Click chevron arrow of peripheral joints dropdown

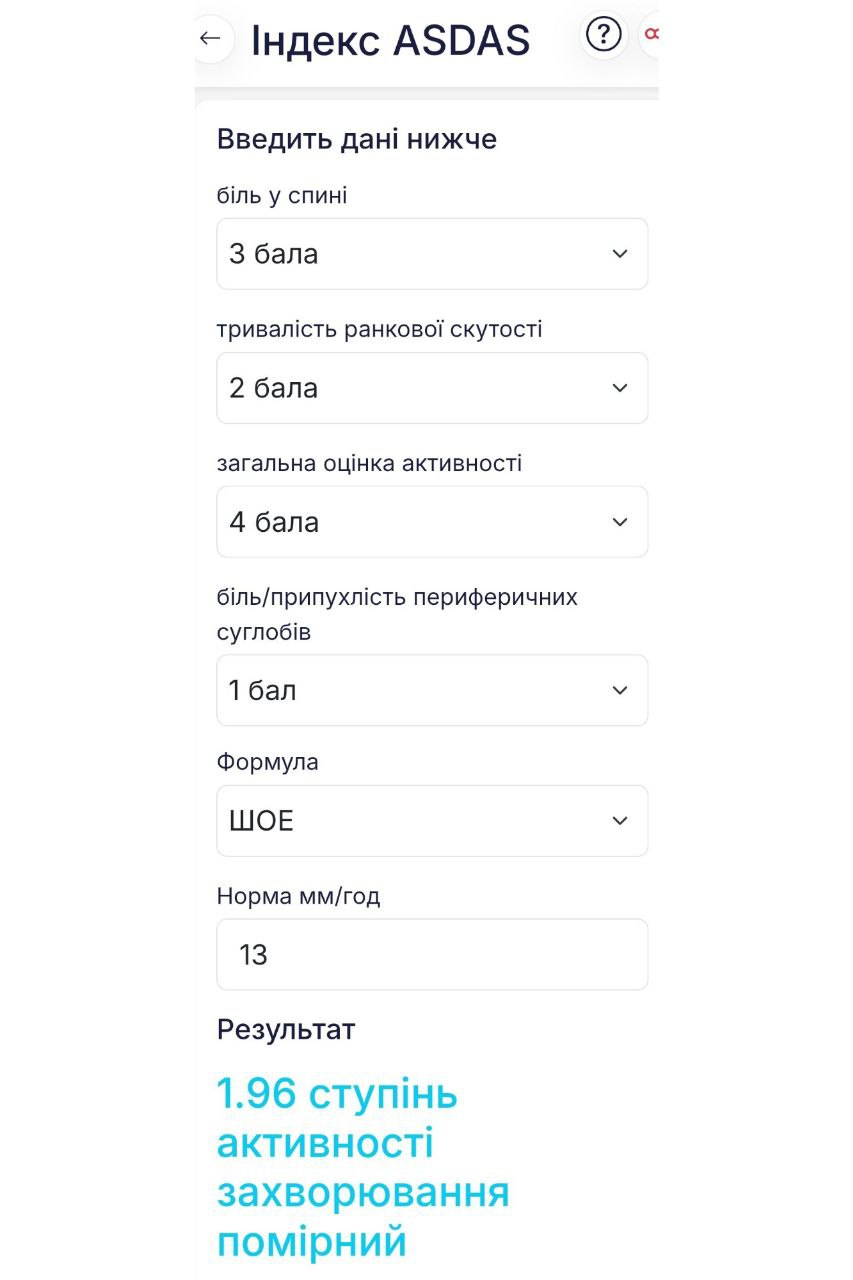click(x=620, y=690)
